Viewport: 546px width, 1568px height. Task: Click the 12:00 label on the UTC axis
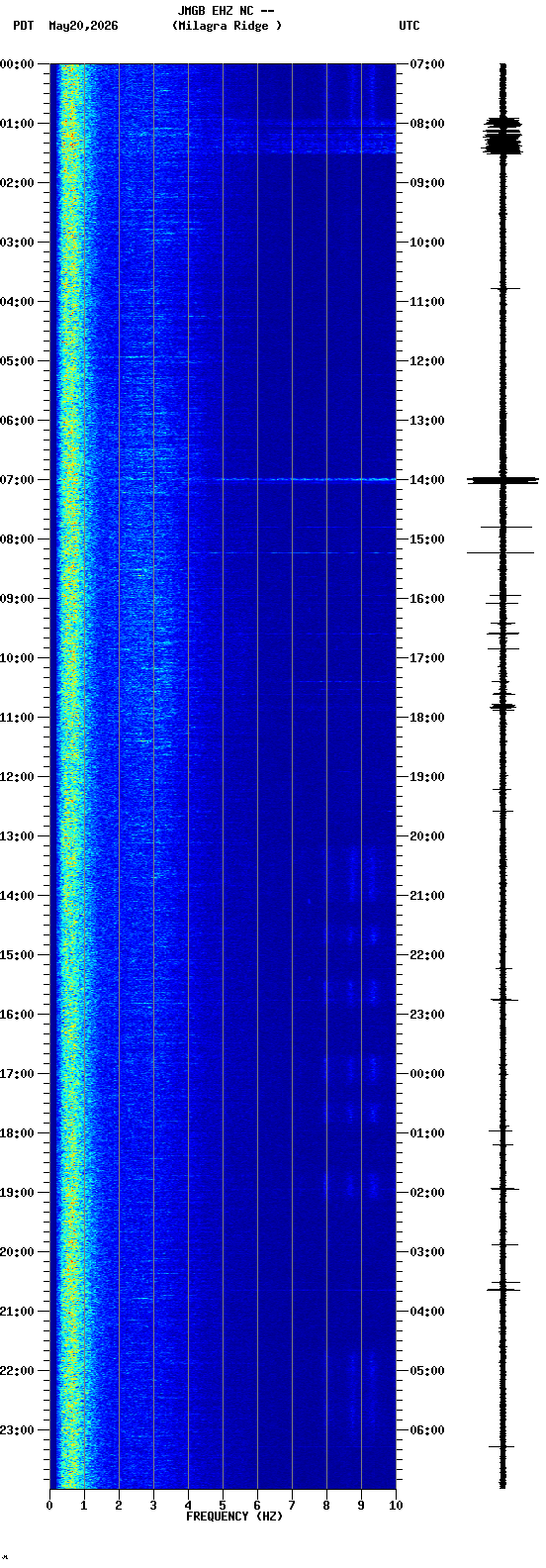click(x=427, y=361)
